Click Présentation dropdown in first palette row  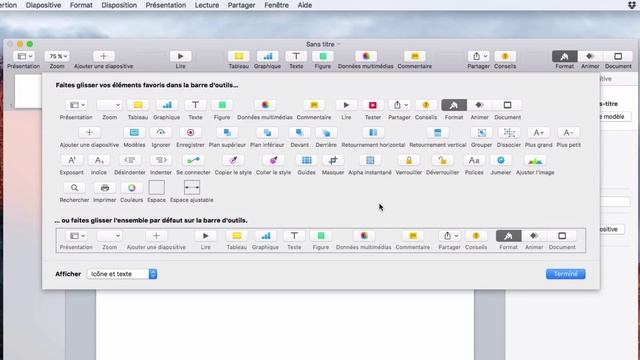point(76,105)
